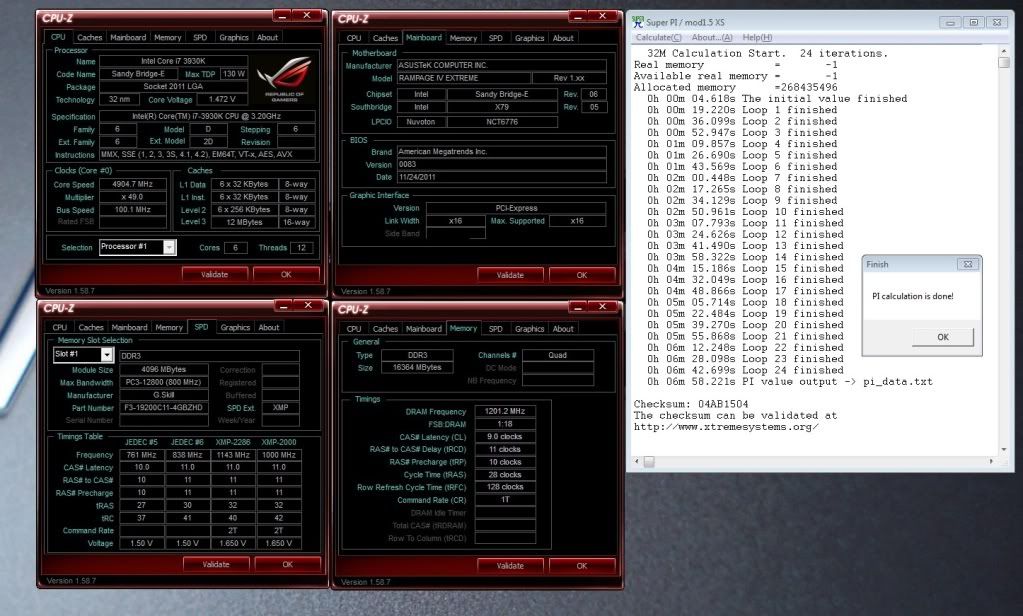Select About tab in the Memory window
The height and width of the screenshot is (616, 1023).
(x=563, y=329)
